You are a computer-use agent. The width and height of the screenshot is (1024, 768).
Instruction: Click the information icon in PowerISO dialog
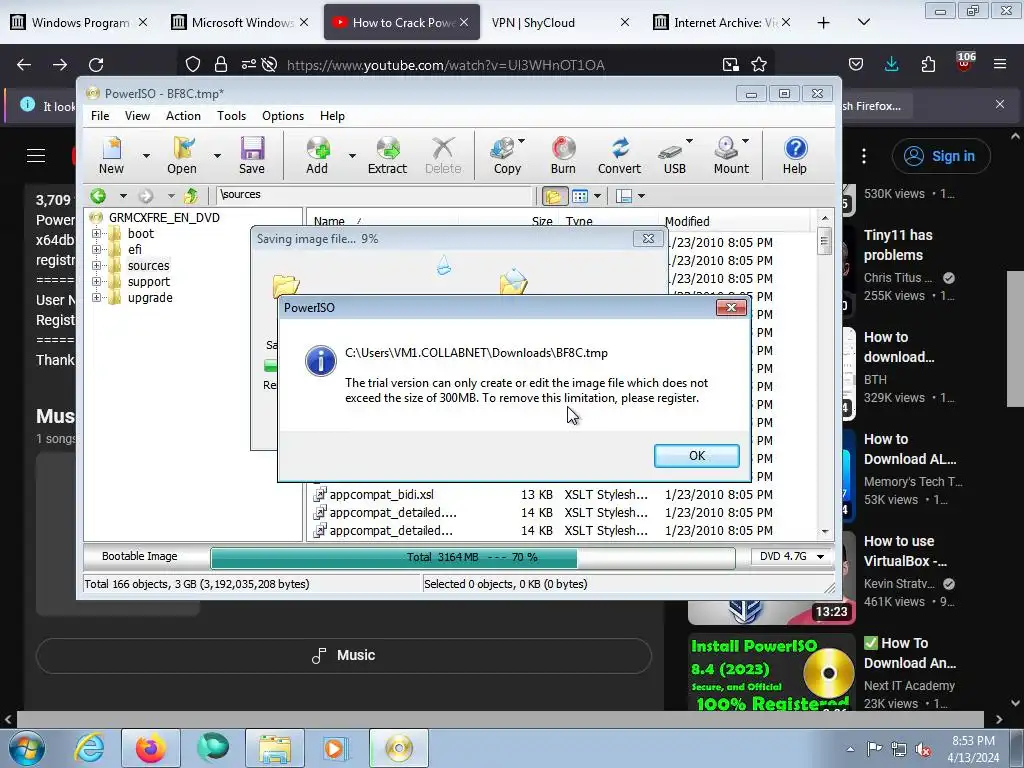[x=321, y=361]
